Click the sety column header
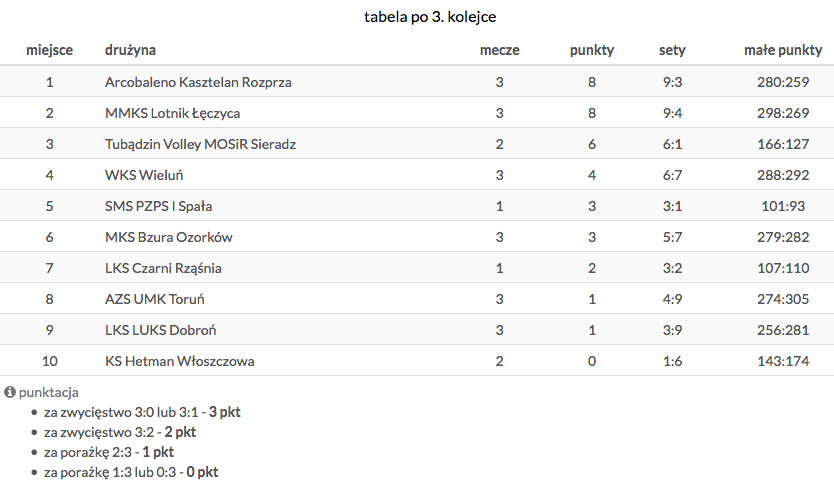The image size is (834, 499). 672,50
